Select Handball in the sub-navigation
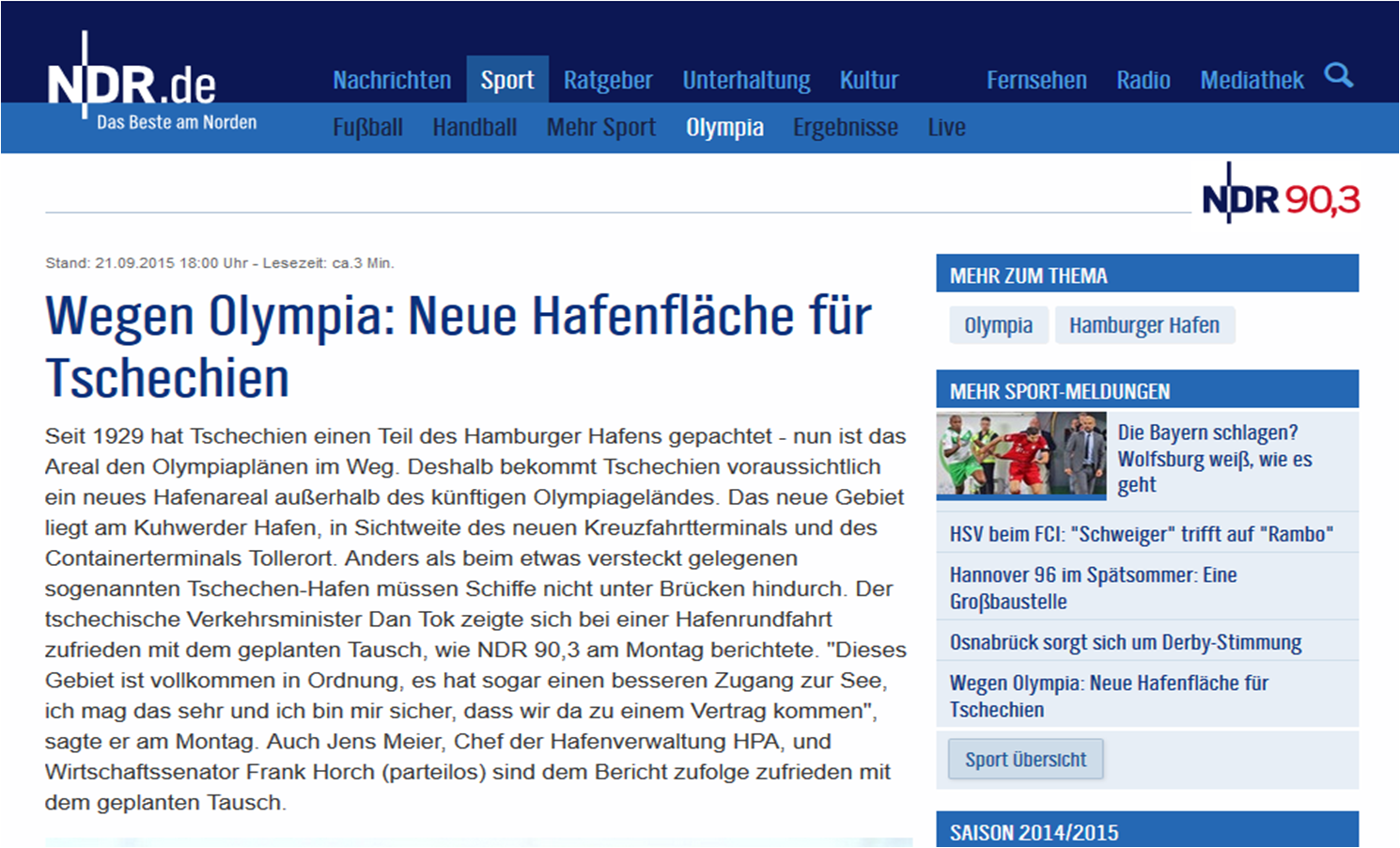The image size is (1400, 848). pyautogui.click(x=474, y=127)
